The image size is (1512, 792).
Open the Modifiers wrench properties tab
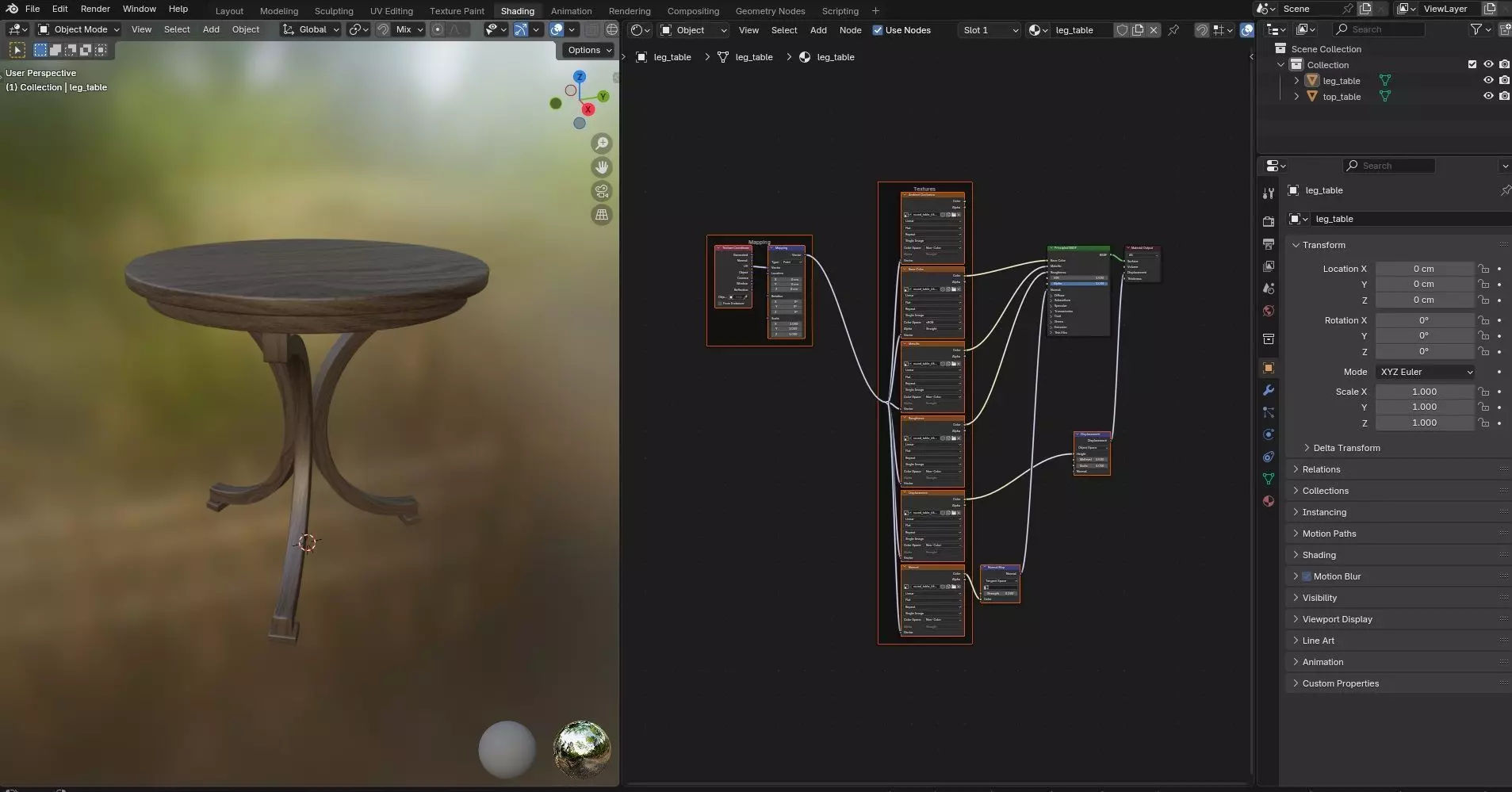(1269, 390)
